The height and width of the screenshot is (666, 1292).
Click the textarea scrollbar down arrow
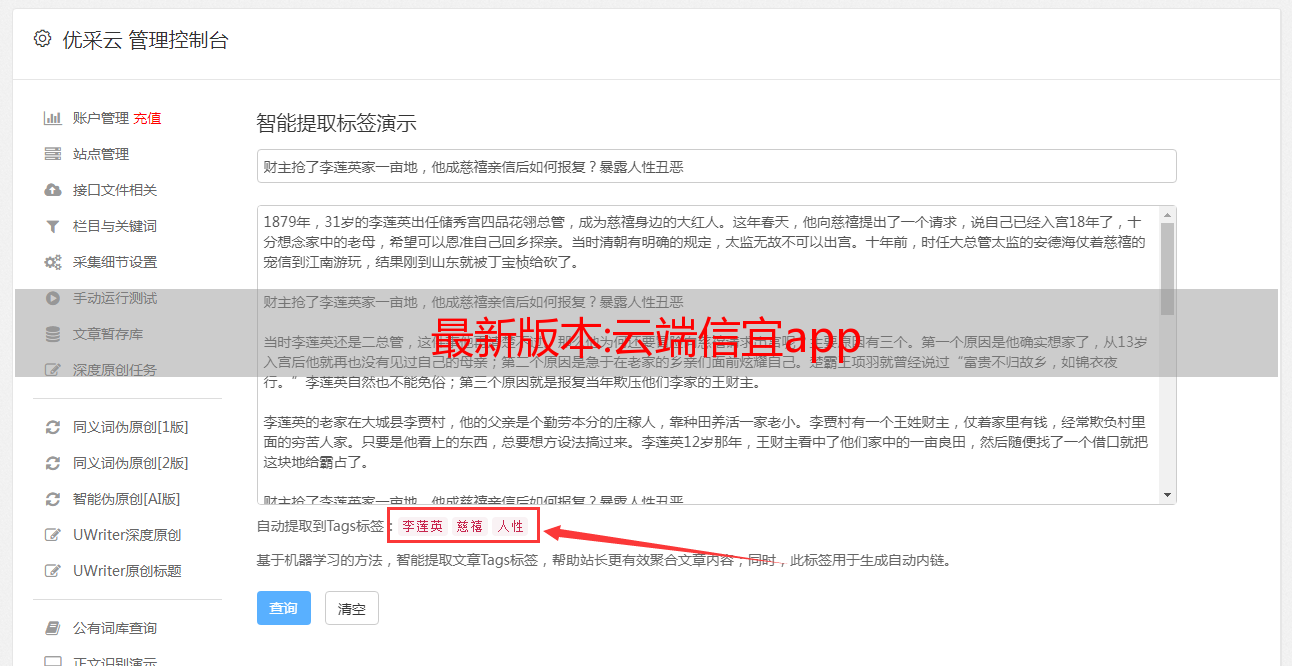(1167, 495)
